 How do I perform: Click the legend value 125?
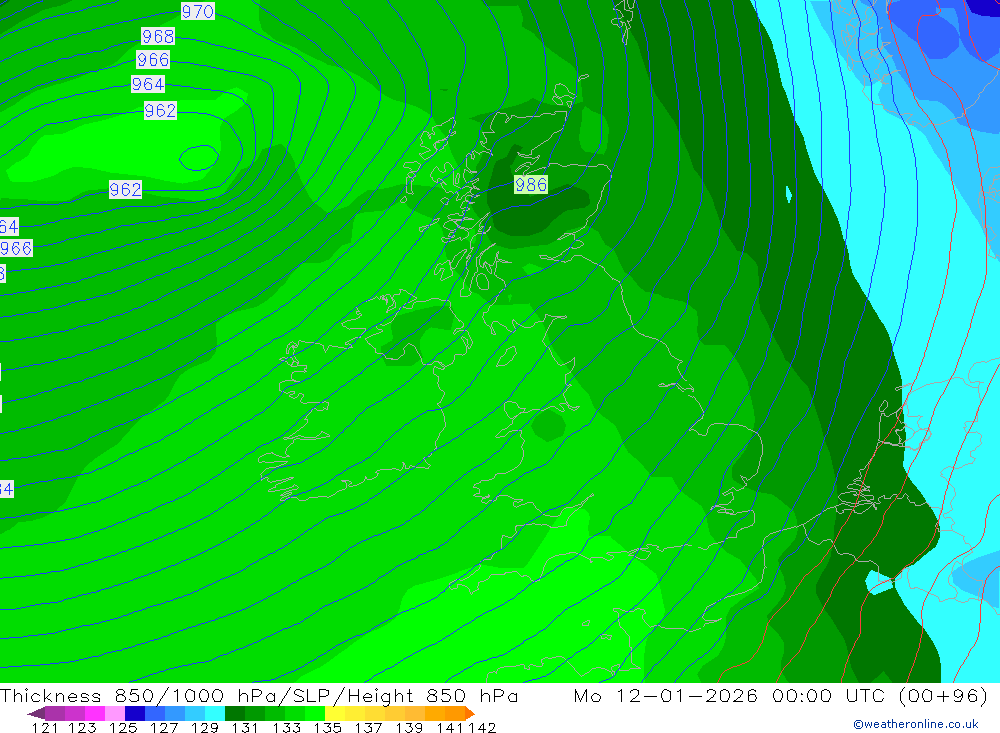123,728
